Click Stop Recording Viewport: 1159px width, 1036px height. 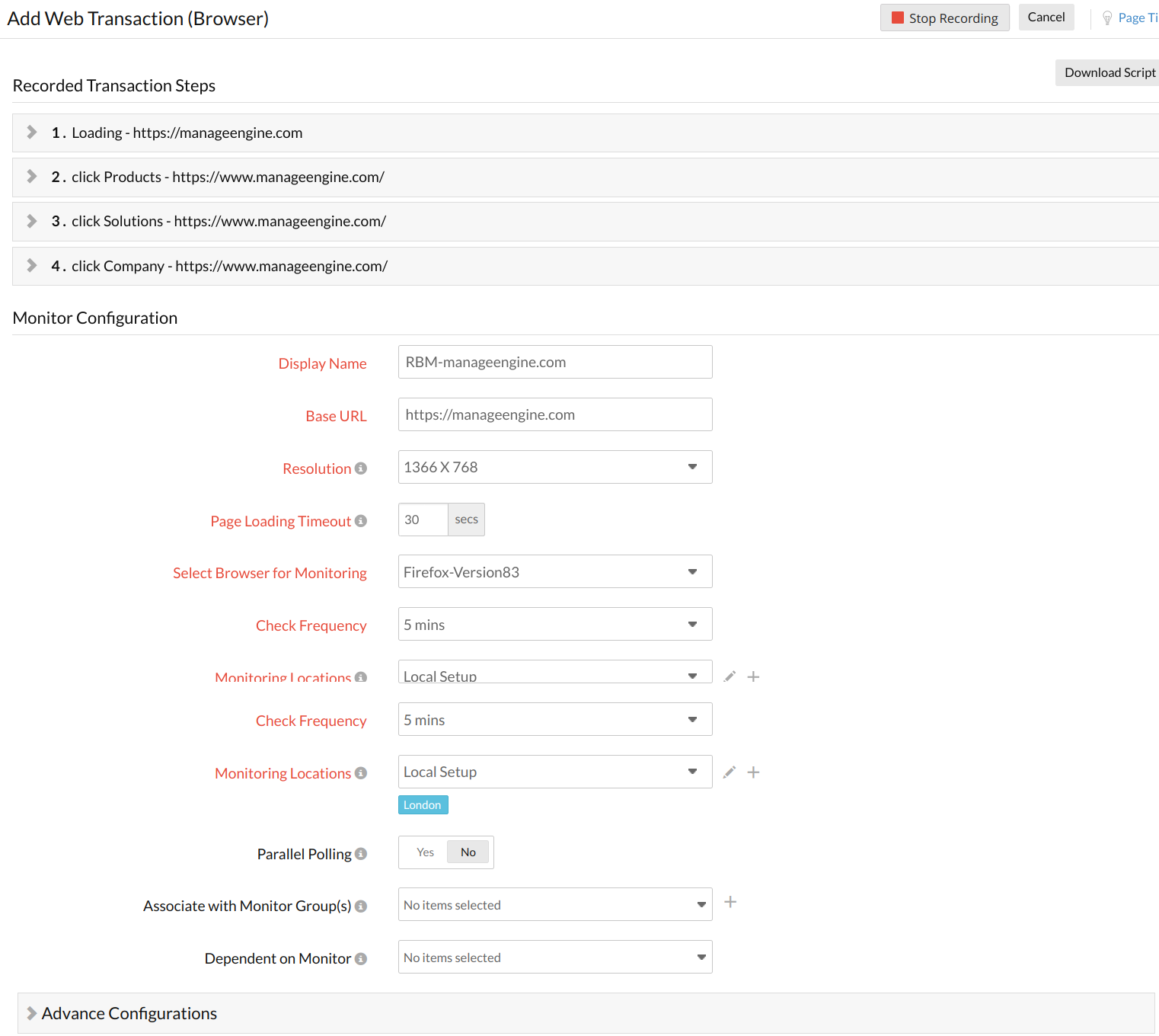[x=944, y=18]
